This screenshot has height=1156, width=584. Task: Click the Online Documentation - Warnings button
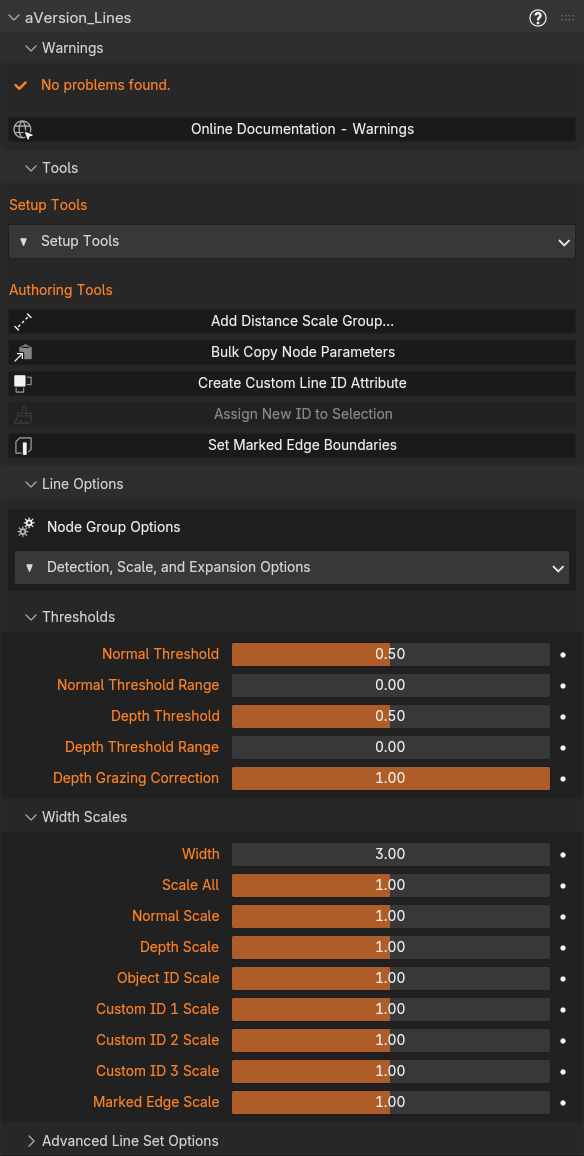click(292, 129)
